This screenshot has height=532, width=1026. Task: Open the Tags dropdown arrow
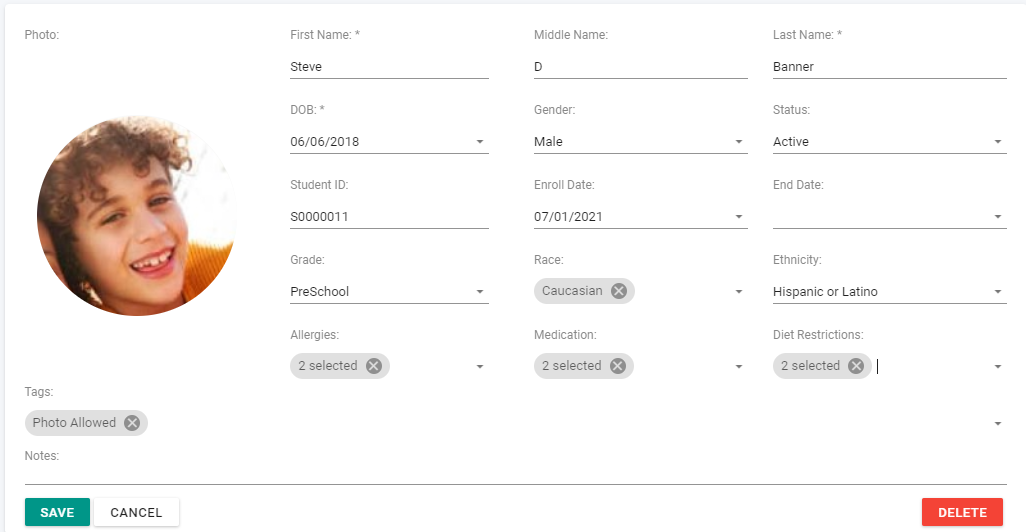997,423
